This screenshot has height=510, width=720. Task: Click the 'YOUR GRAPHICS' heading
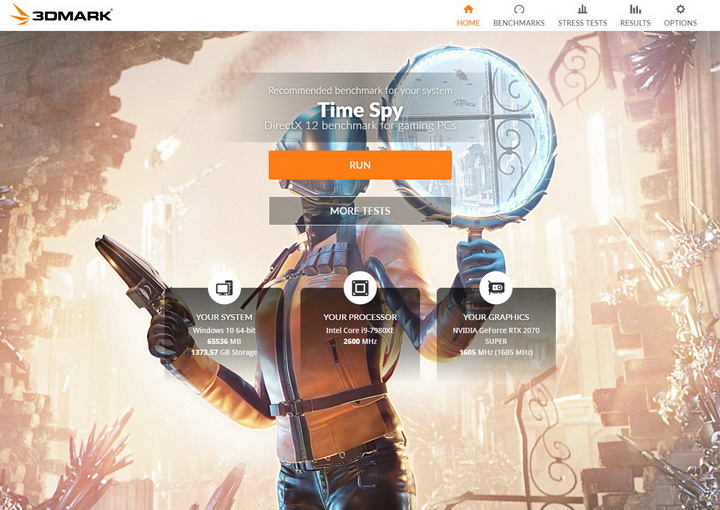pos(496,317)
